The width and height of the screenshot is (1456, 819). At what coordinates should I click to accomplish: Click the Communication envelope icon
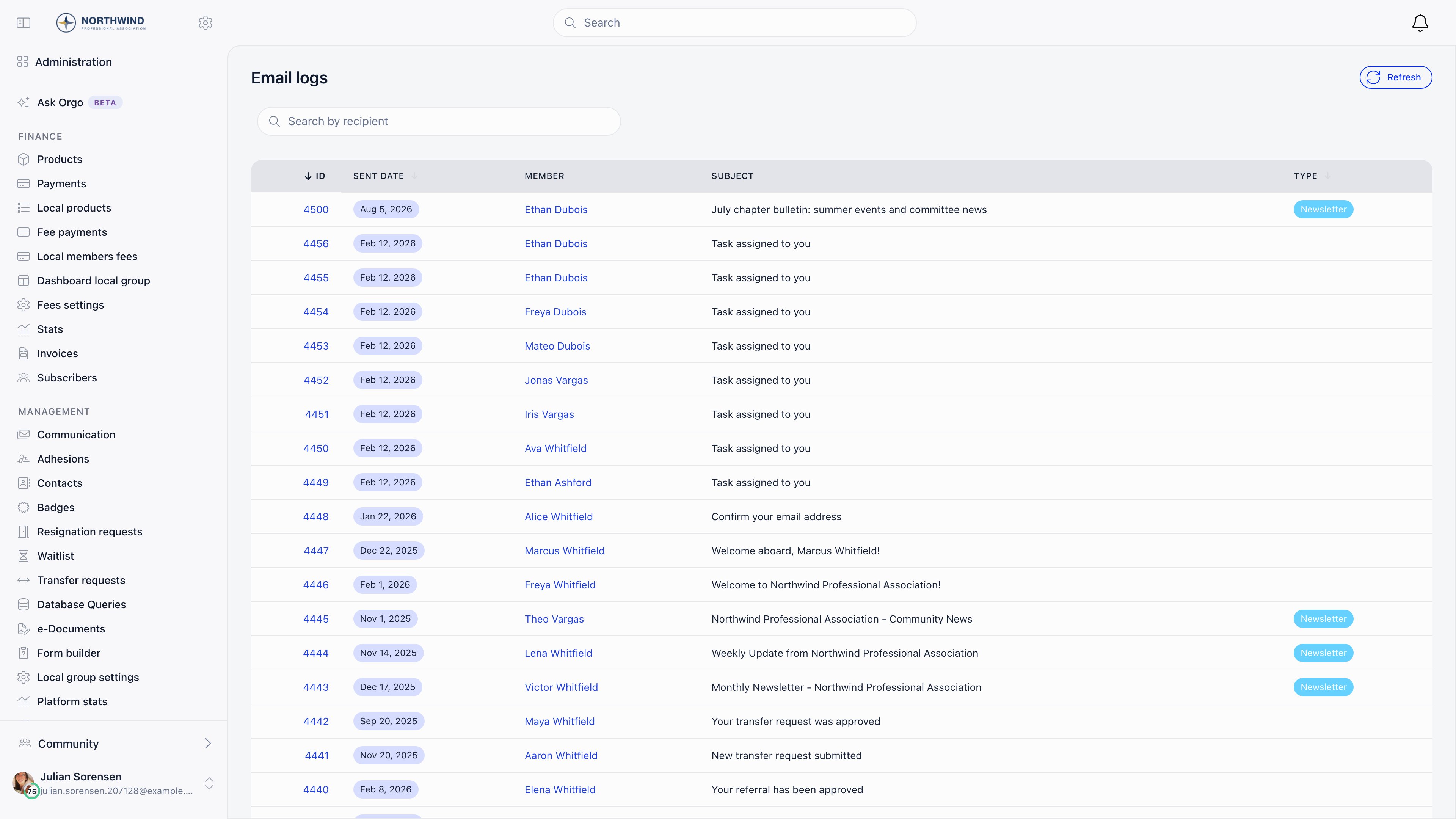[23, 435]
